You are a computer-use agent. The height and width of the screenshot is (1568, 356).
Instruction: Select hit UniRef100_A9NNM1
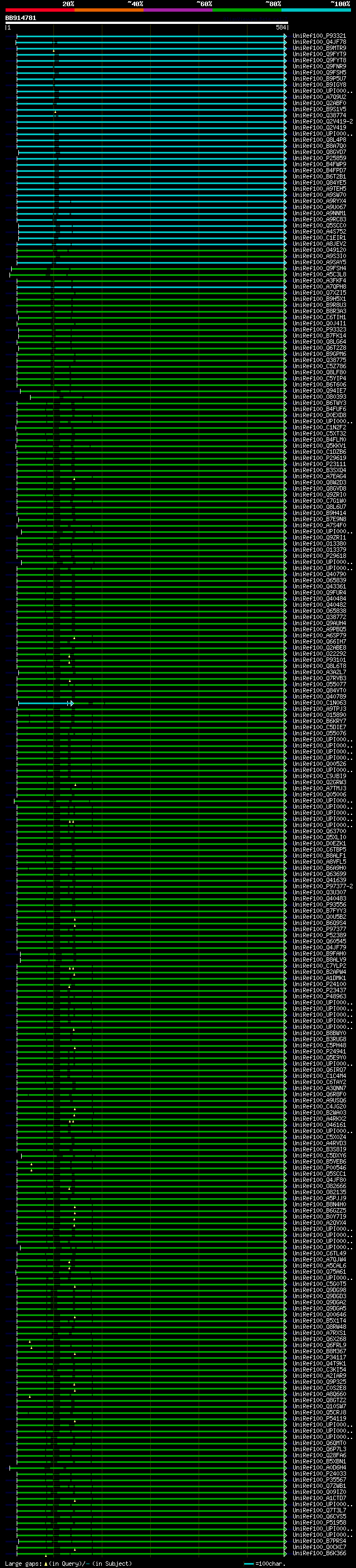(x=319, y=213)
